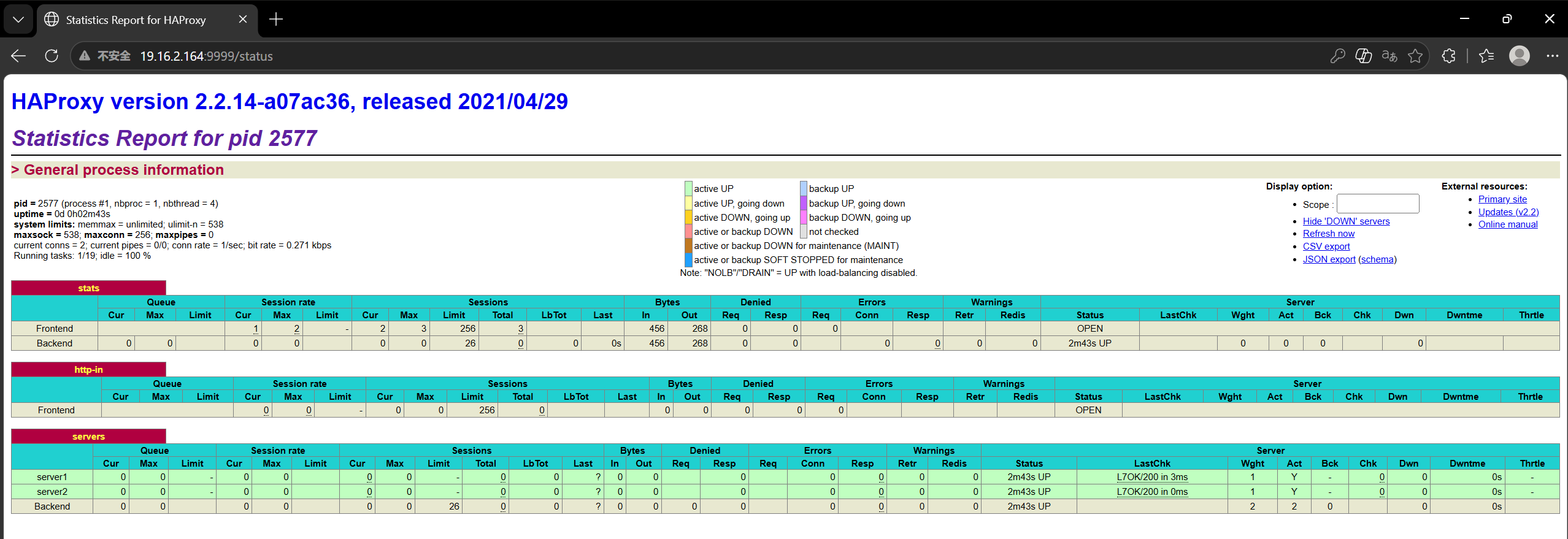Image resolution: width=1568 pixels, height=539 pixels.
Task: Open the CSV export link
Action: 1326,247
